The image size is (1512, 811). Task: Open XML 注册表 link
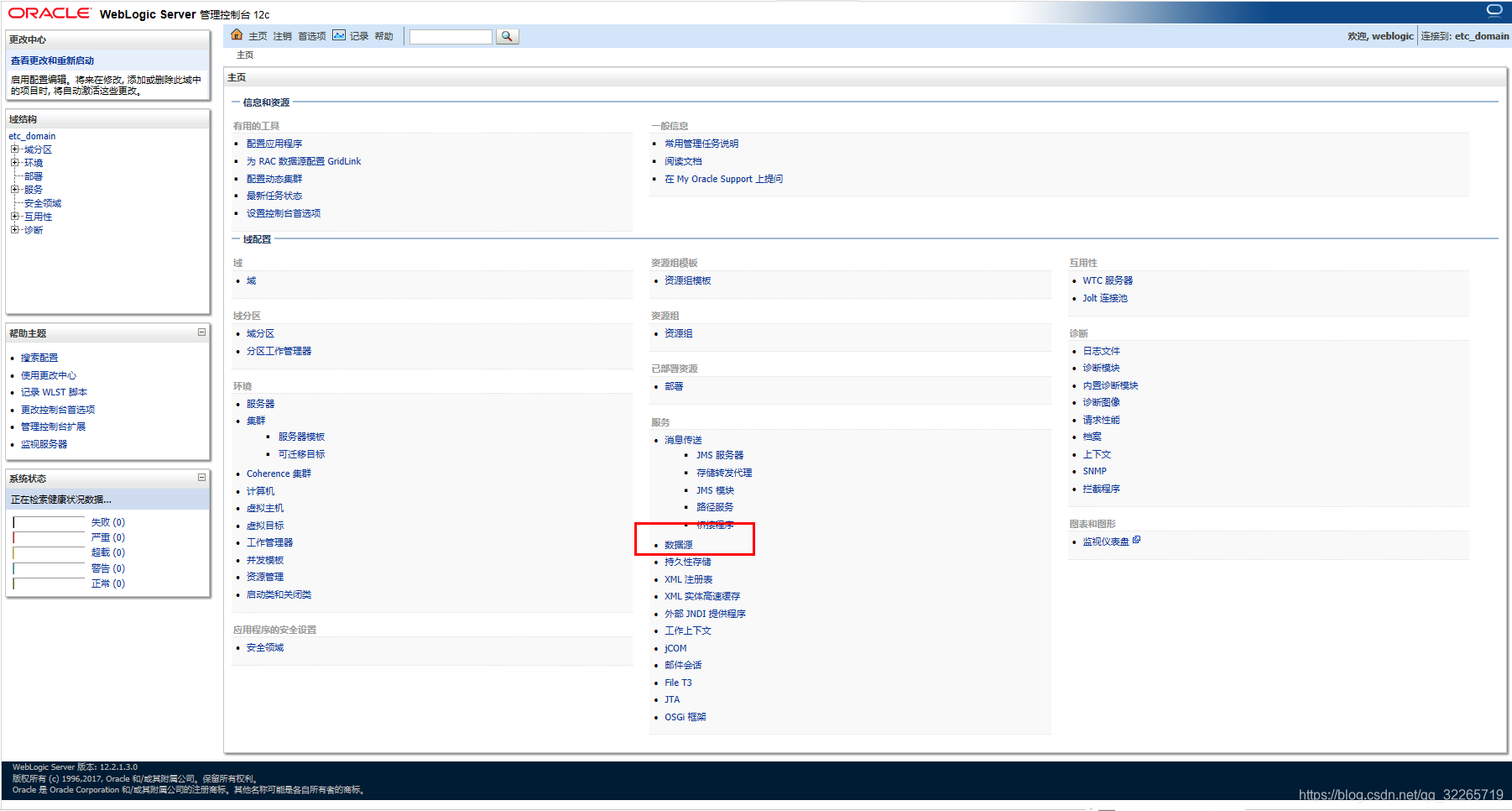(688, 579)
